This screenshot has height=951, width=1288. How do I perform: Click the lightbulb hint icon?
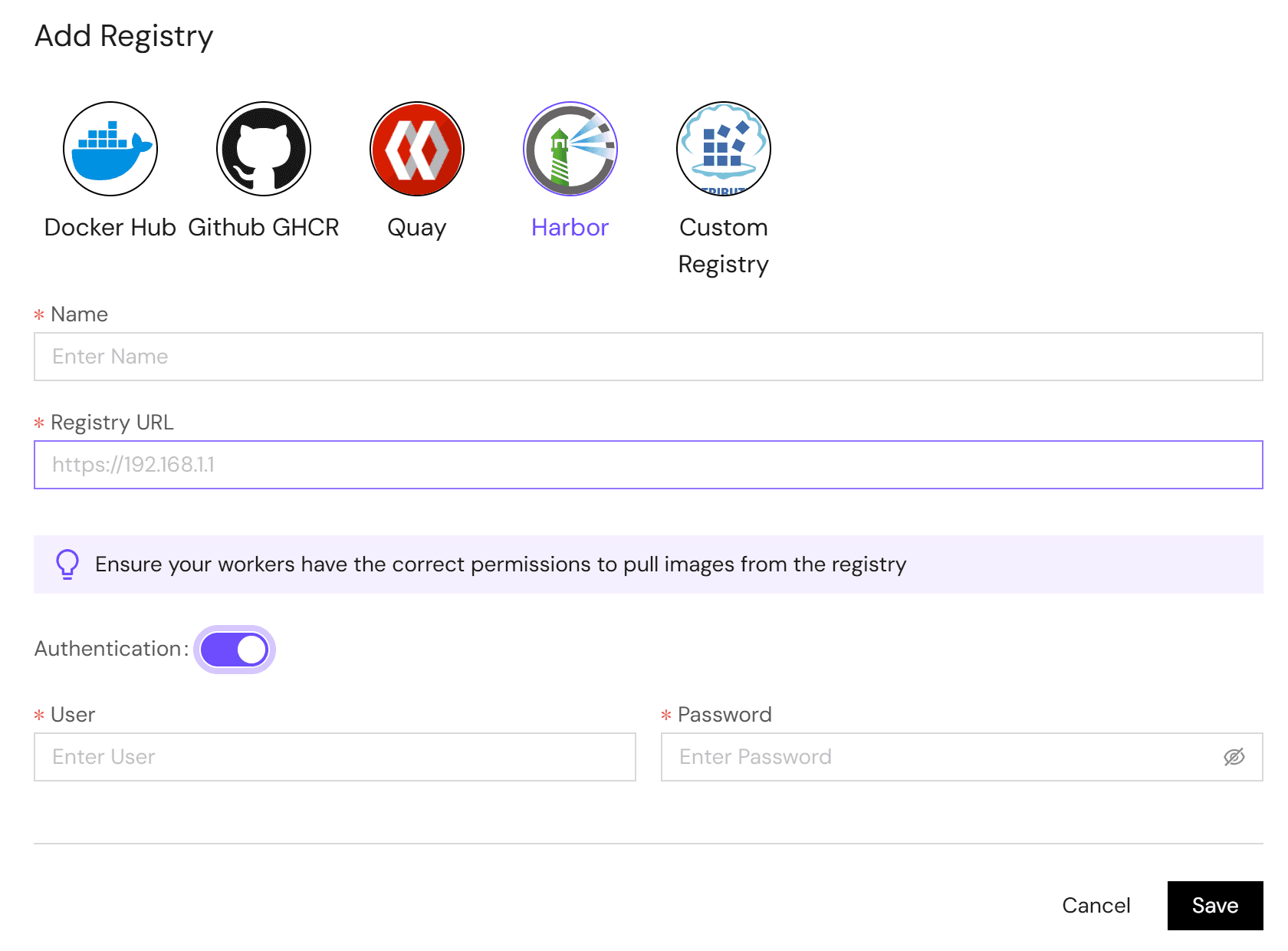(x=67, y=564)
